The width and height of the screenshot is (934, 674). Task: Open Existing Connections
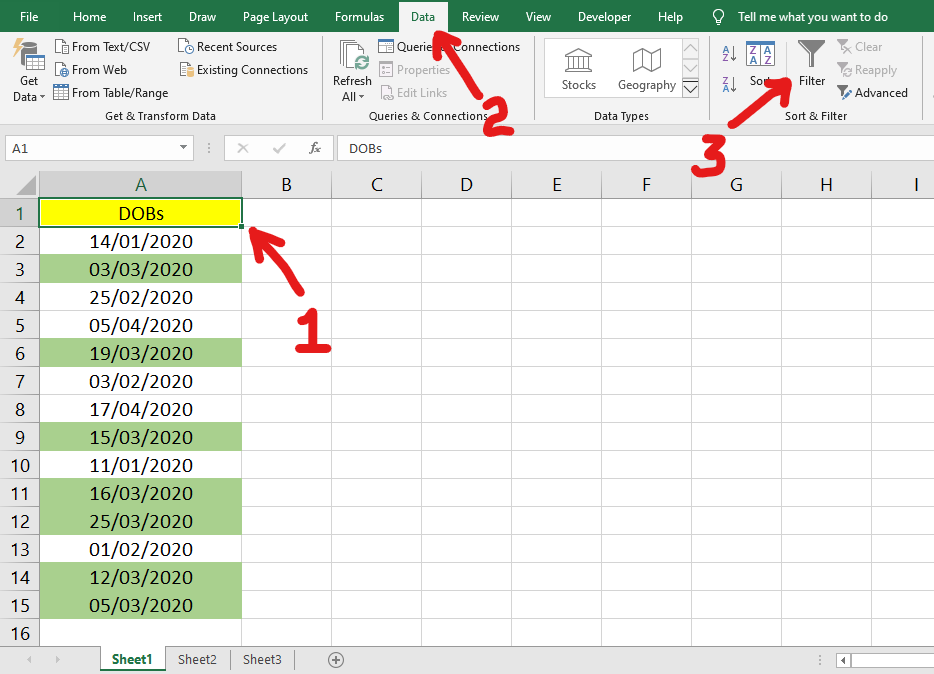[x=244, y=70]
